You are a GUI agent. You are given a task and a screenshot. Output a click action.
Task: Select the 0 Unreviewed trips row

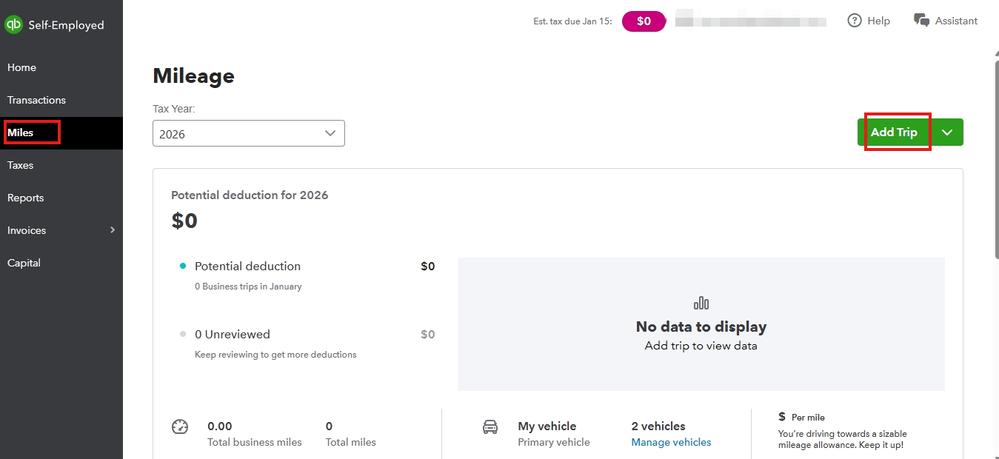click(232, 334)
